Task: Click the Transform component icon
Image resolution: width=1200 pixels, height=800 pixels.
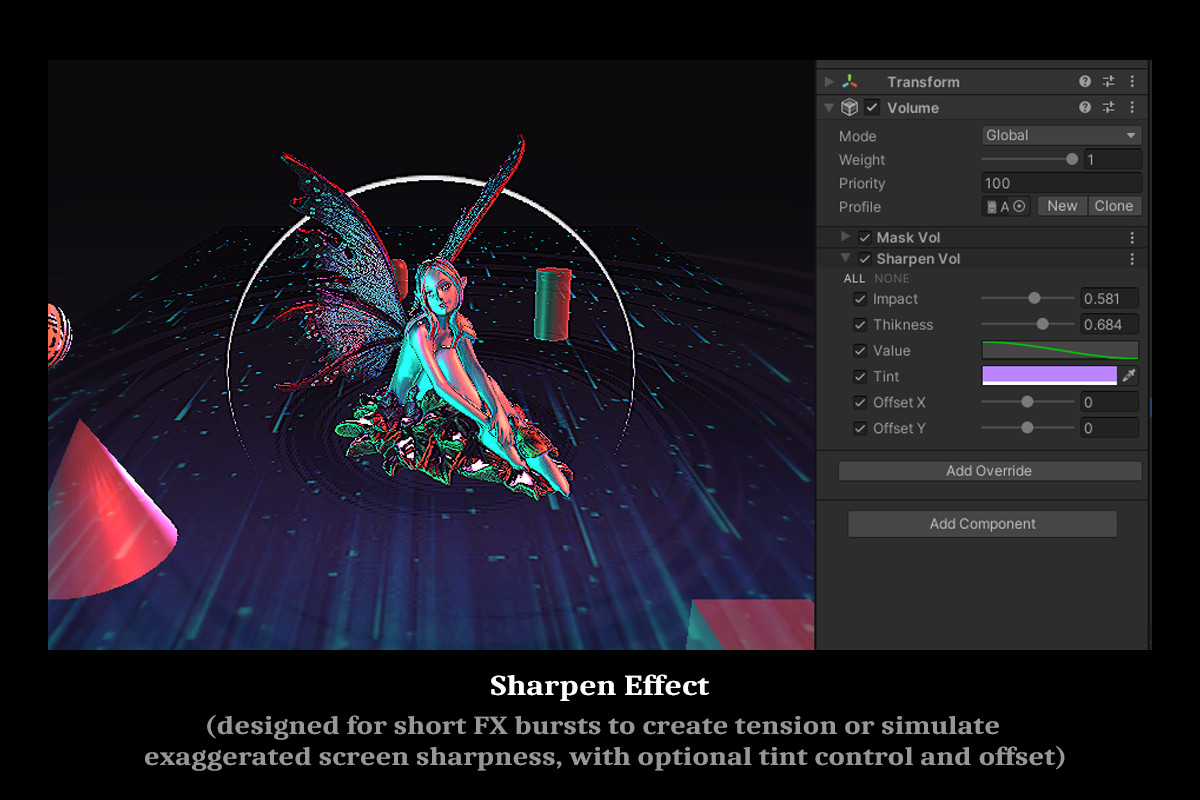Action: point(851,81)
